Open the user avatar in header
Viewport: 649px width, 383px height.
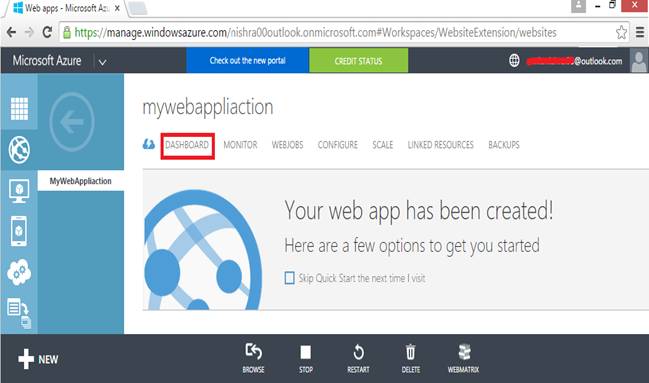(639, 60)
